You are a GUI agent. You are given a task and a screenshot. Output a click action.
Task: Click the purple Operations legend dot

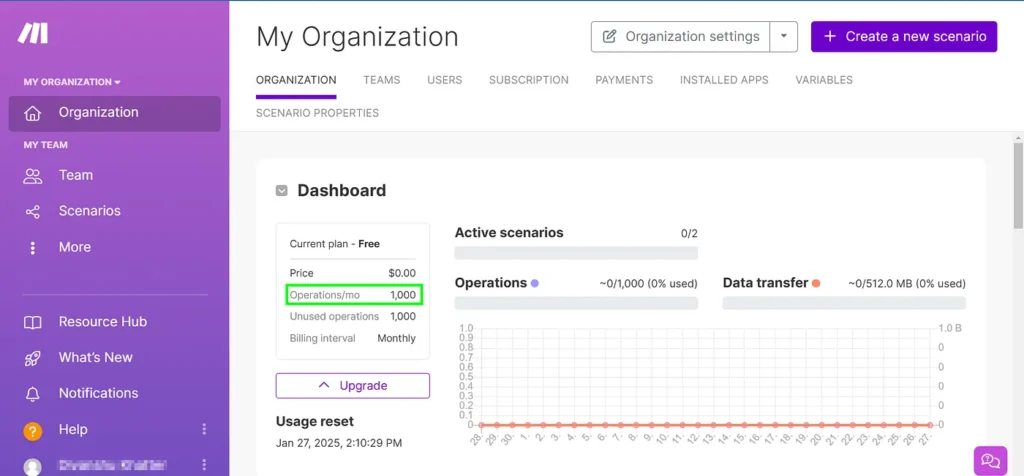click(534, 283)
